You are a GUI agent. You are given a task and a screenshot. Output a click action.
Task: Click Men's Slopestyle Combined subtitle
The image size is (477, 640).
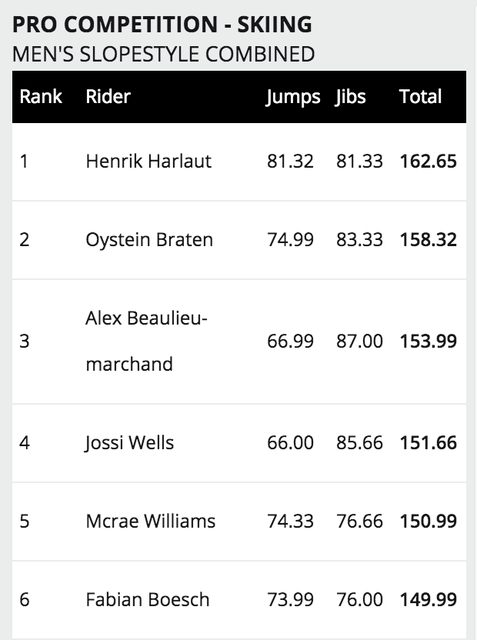click(164, 54)
